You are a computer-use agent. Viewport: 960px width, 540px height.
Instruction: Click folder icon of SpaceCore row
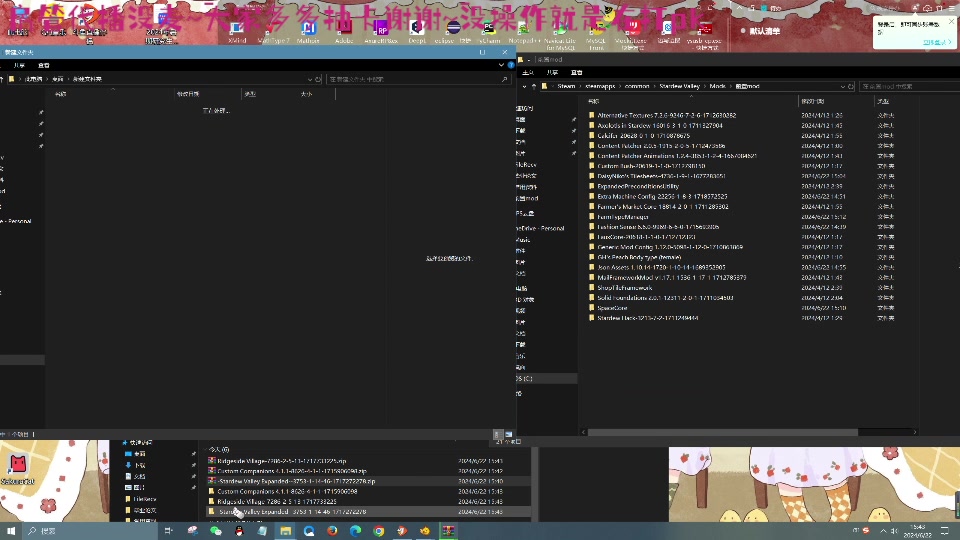(591, 308)
